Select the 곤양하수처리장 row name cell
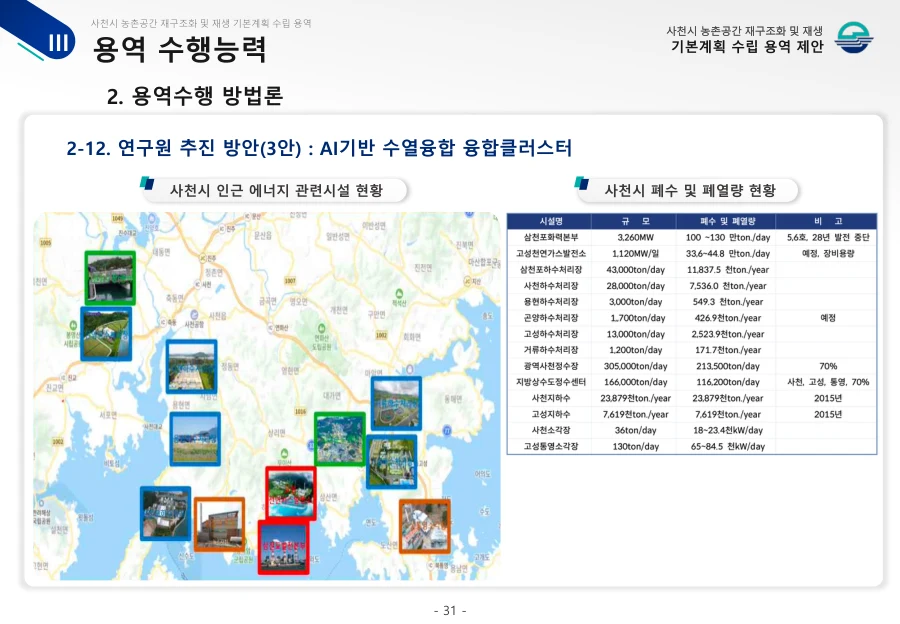This screenshot has width=900, height=624. (550, 317)
